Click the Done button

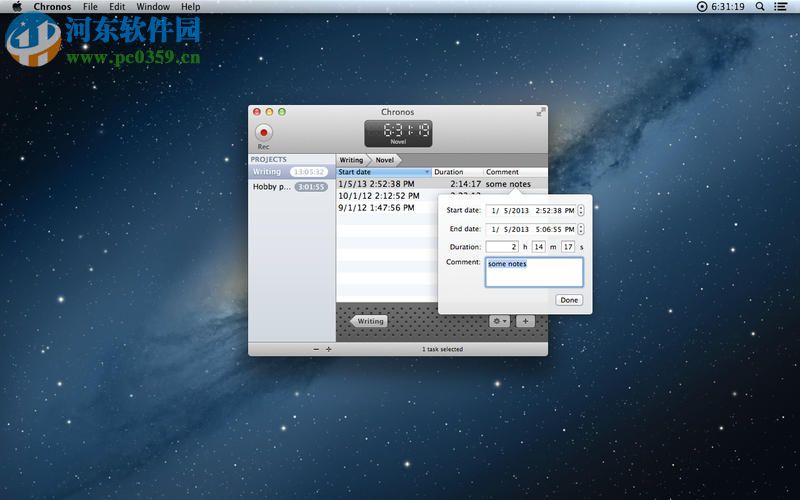pos(569,300)
